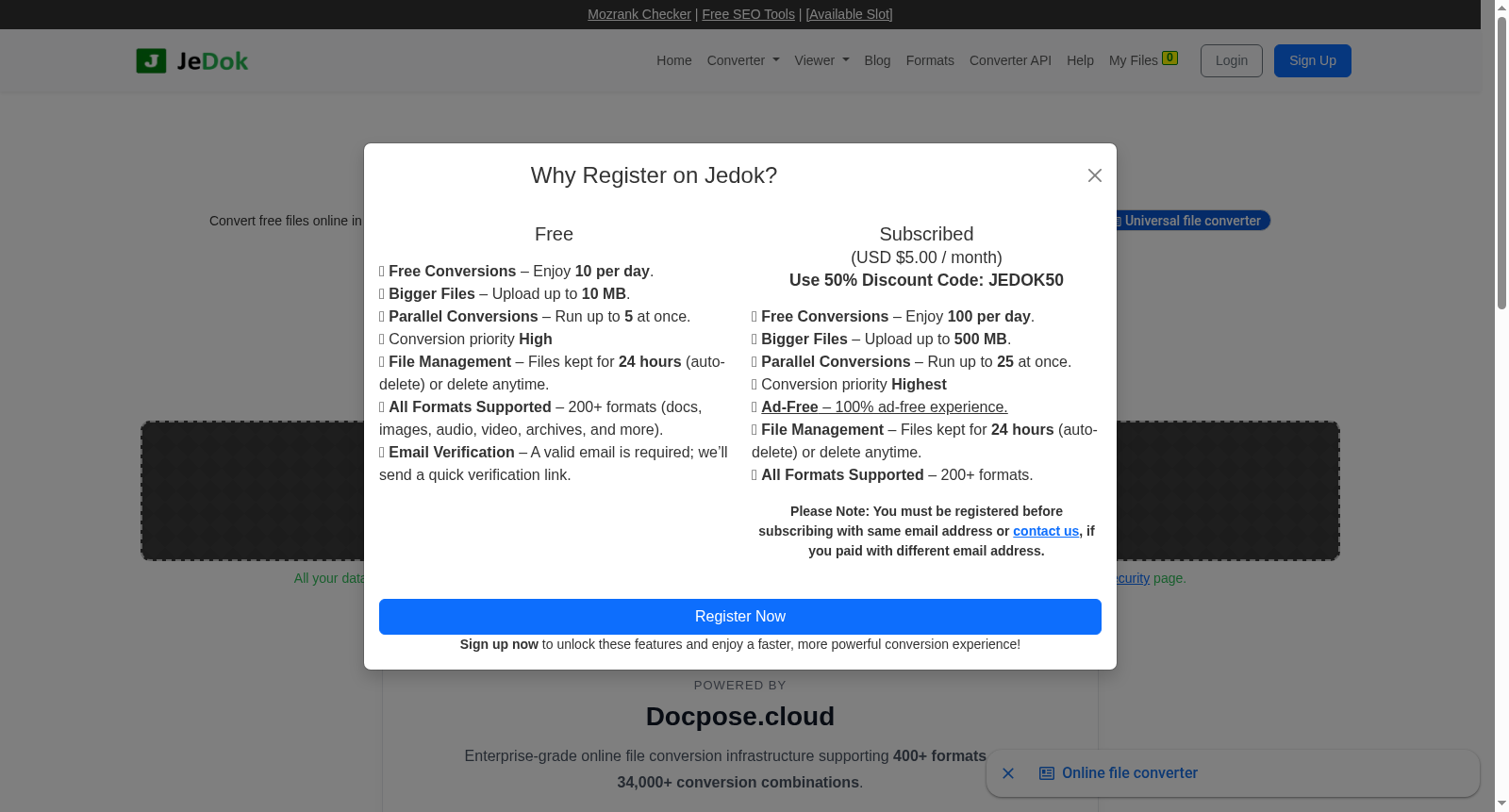Open the Available Slot link
This screenshot has width=1509, height=812.
pos(849,14)
